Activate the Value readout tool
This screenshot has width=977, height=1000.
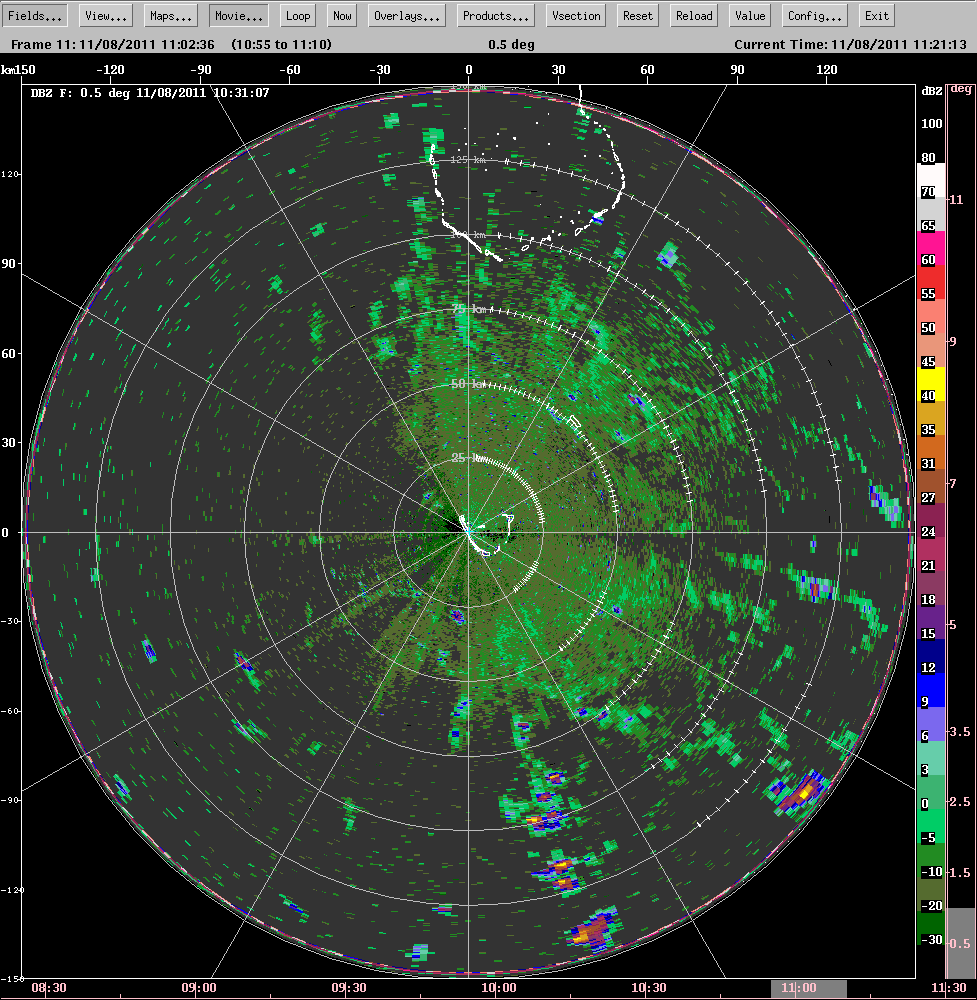pos(749,16)
